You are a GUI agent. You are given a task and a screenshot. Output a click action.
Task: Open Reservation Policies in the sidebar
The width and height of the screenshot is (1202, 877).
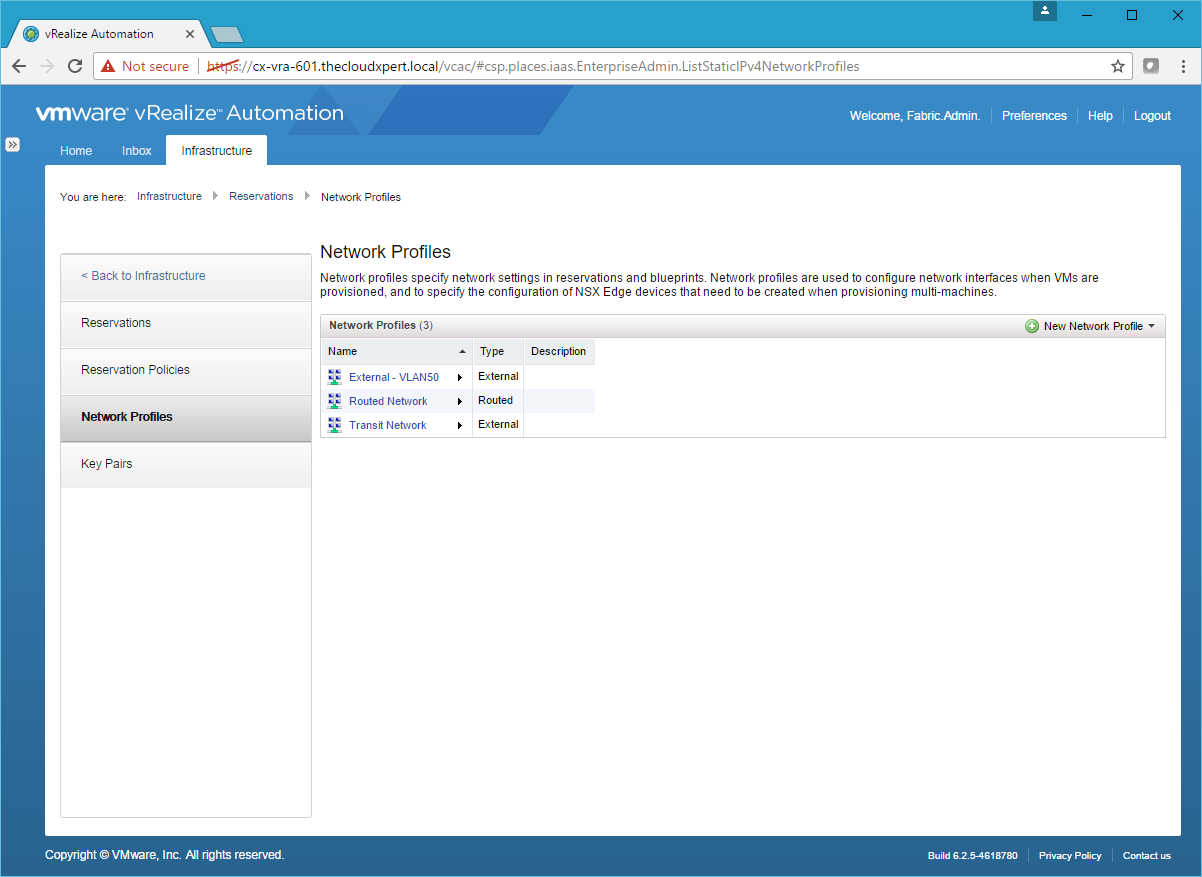135,370
